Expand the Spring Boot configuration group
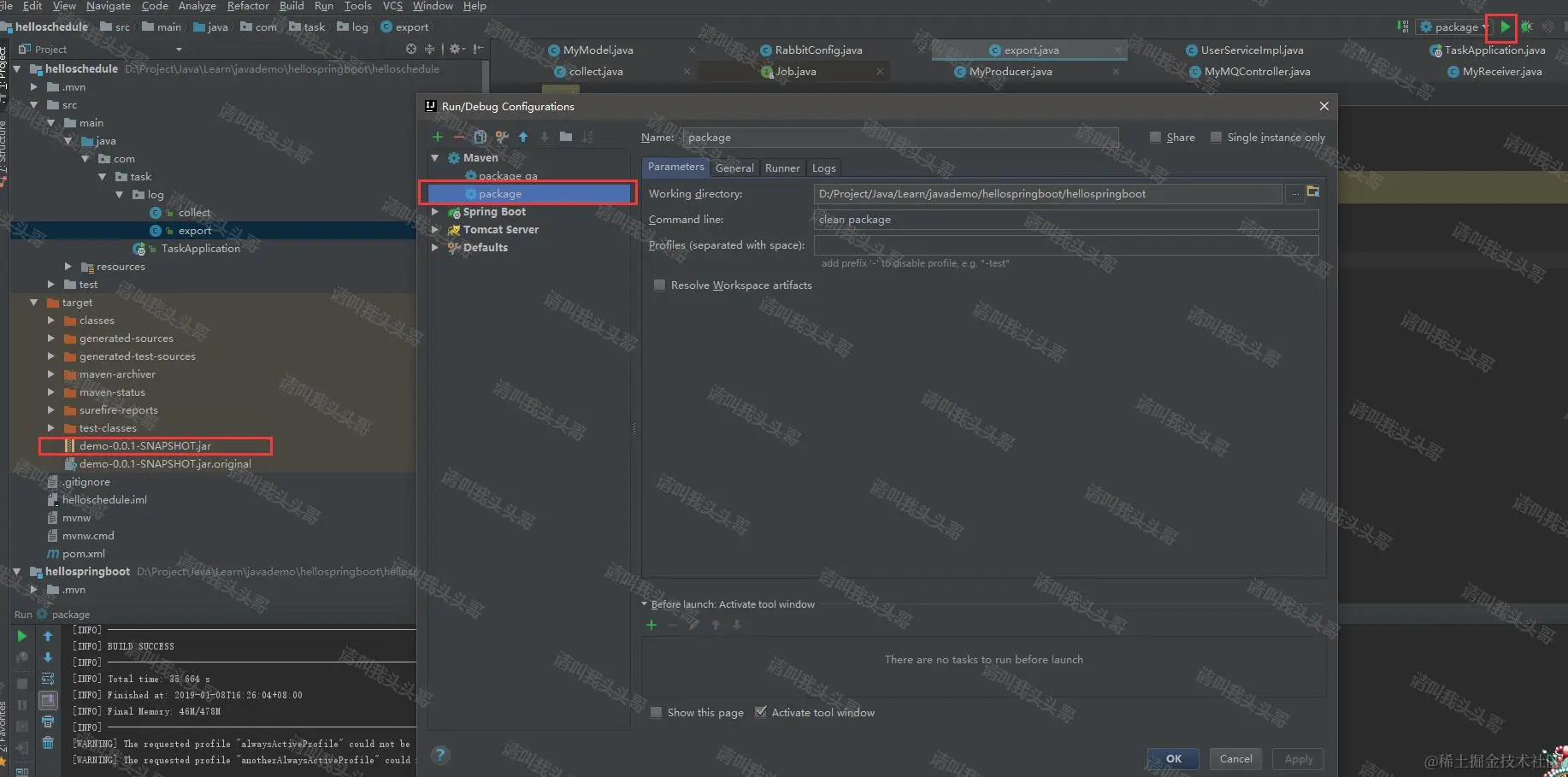The image size is (1568, 777). point(435,211)
